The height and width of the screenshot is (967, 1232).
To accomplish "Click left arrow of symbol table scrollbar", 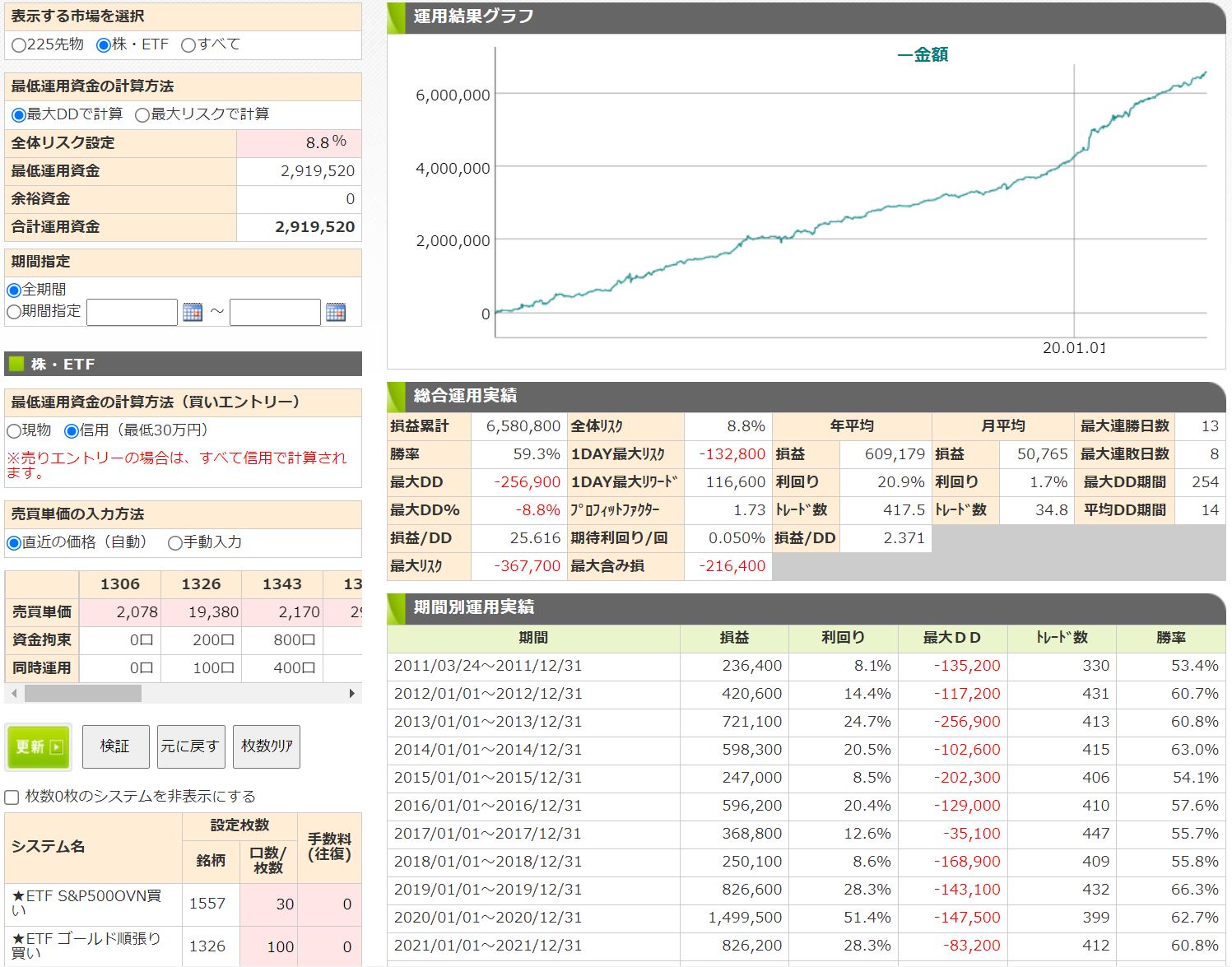I will [x=13, y=694].
